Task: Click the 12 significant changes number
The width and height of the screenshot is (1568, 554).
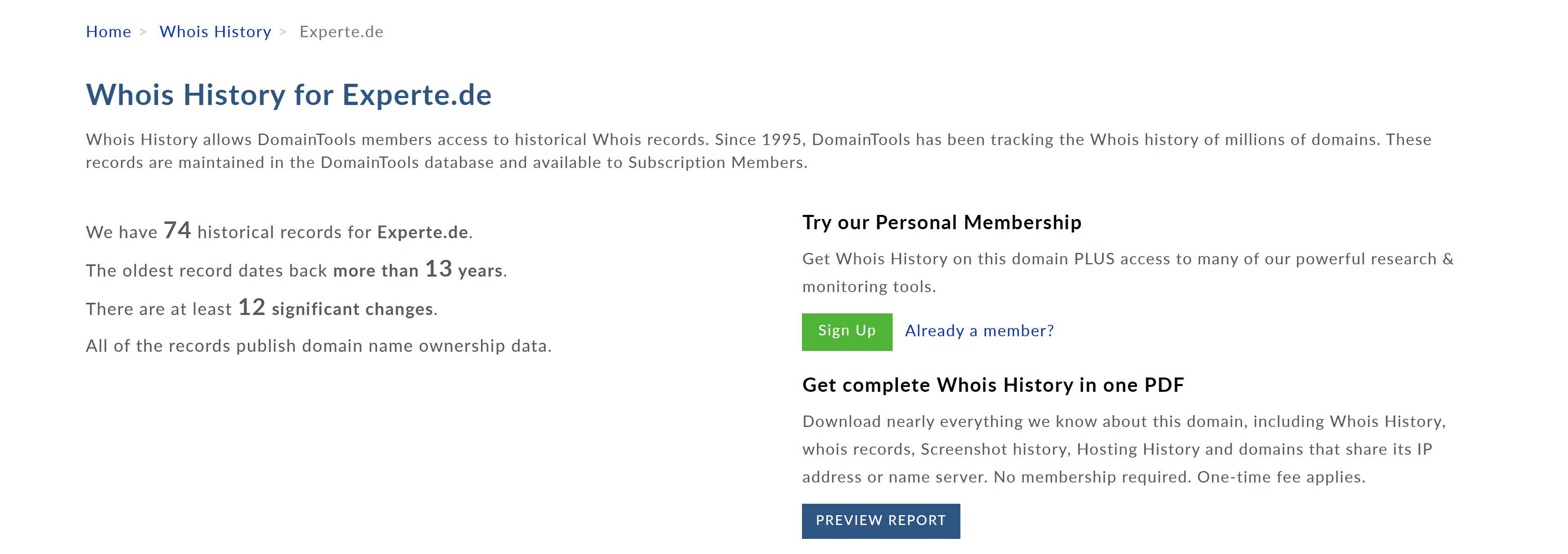Action: coord(252,307)
